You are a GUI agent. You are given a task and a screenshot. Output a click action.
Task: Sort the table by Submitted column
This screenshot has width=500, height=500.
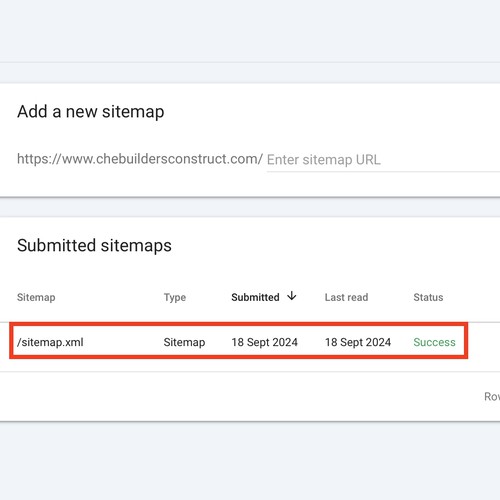click(x=255, y=297)
